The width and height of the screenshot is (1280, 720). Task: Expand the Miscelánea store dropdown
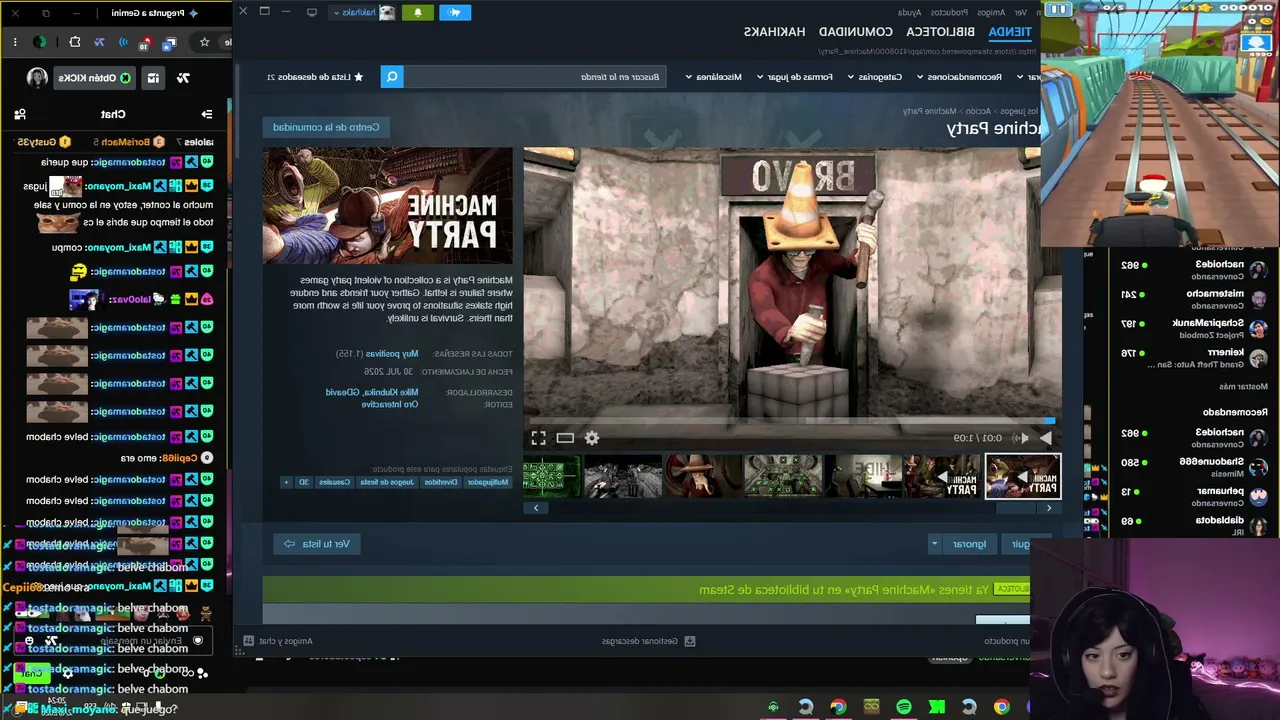(714, 77)
